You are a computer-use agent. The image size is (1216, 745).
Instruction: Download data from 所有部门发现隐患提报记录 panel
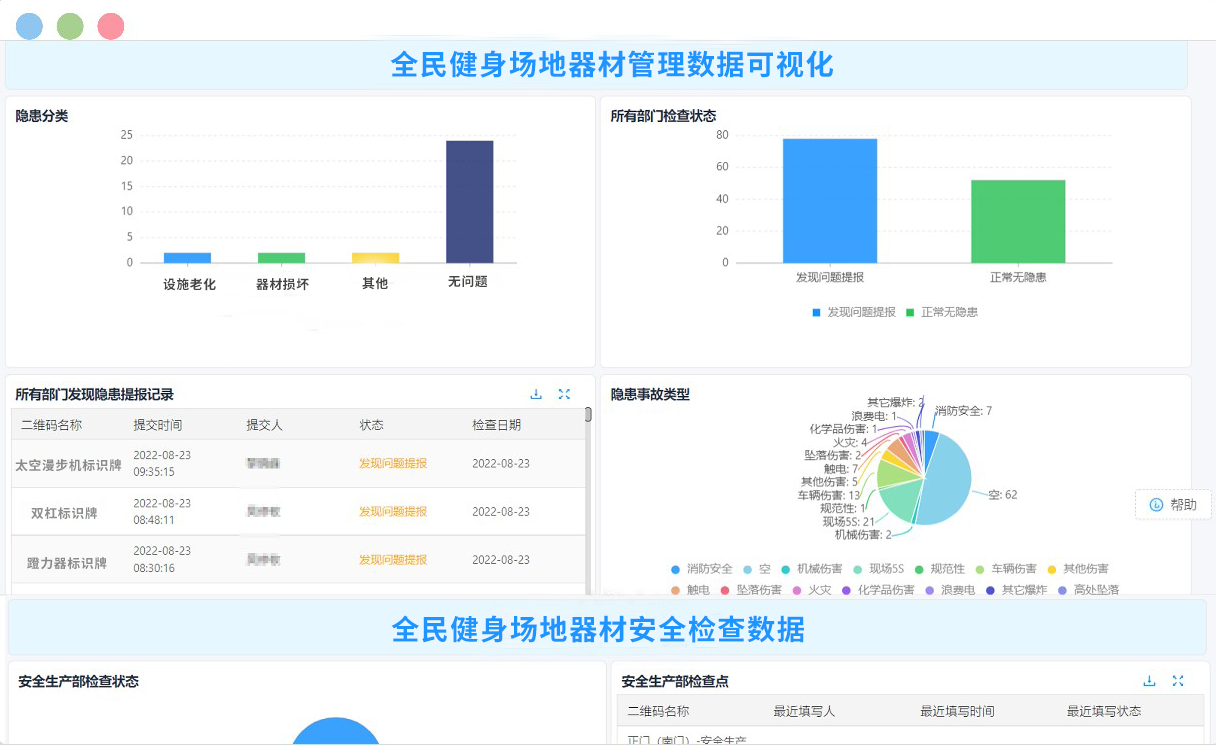(x=536, y=394)
